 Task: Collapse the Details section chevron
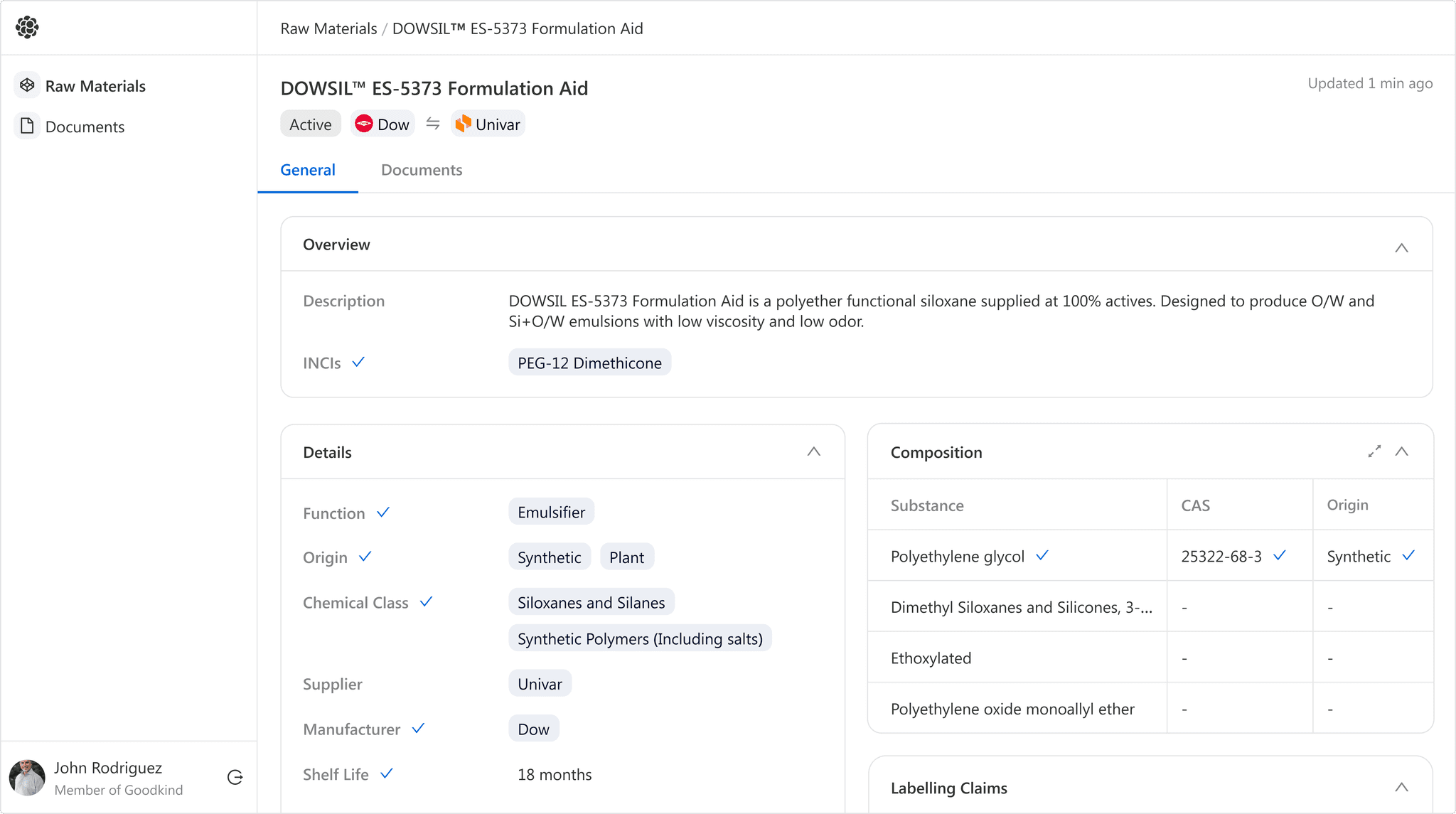tap(814, 451)
